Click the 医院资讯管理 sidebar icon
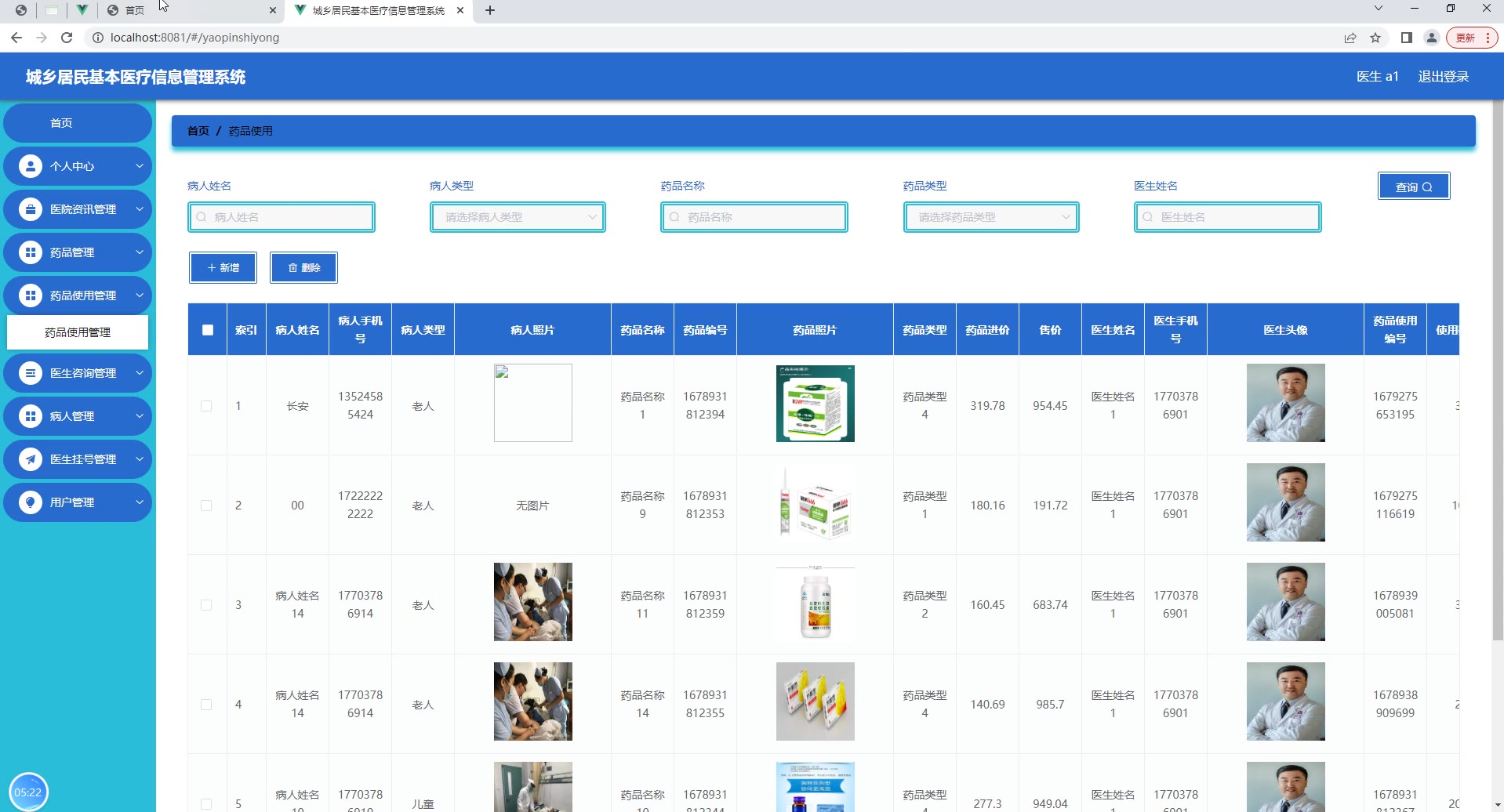 pyautogui.click(x=30, y=209)
